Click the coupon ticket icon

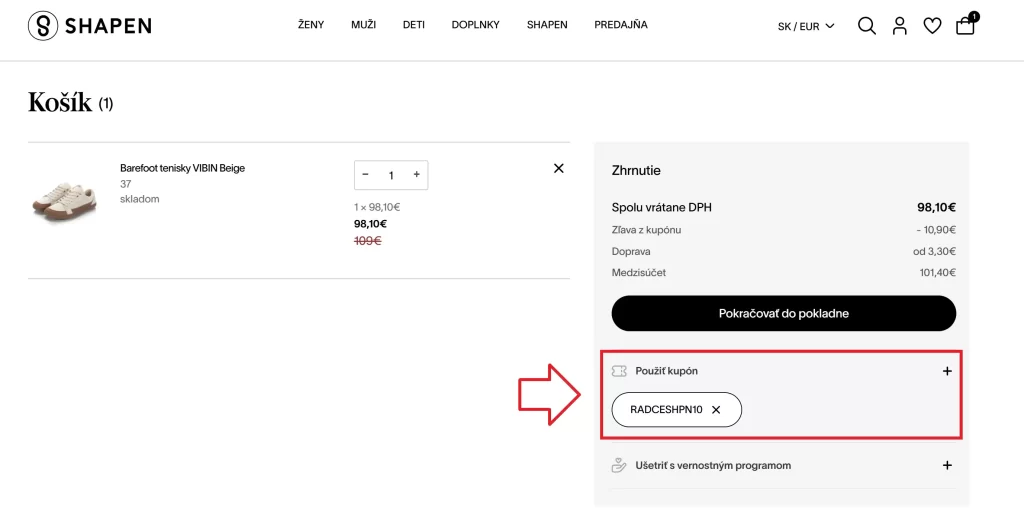pyautogui.click(x=619, y=371)
